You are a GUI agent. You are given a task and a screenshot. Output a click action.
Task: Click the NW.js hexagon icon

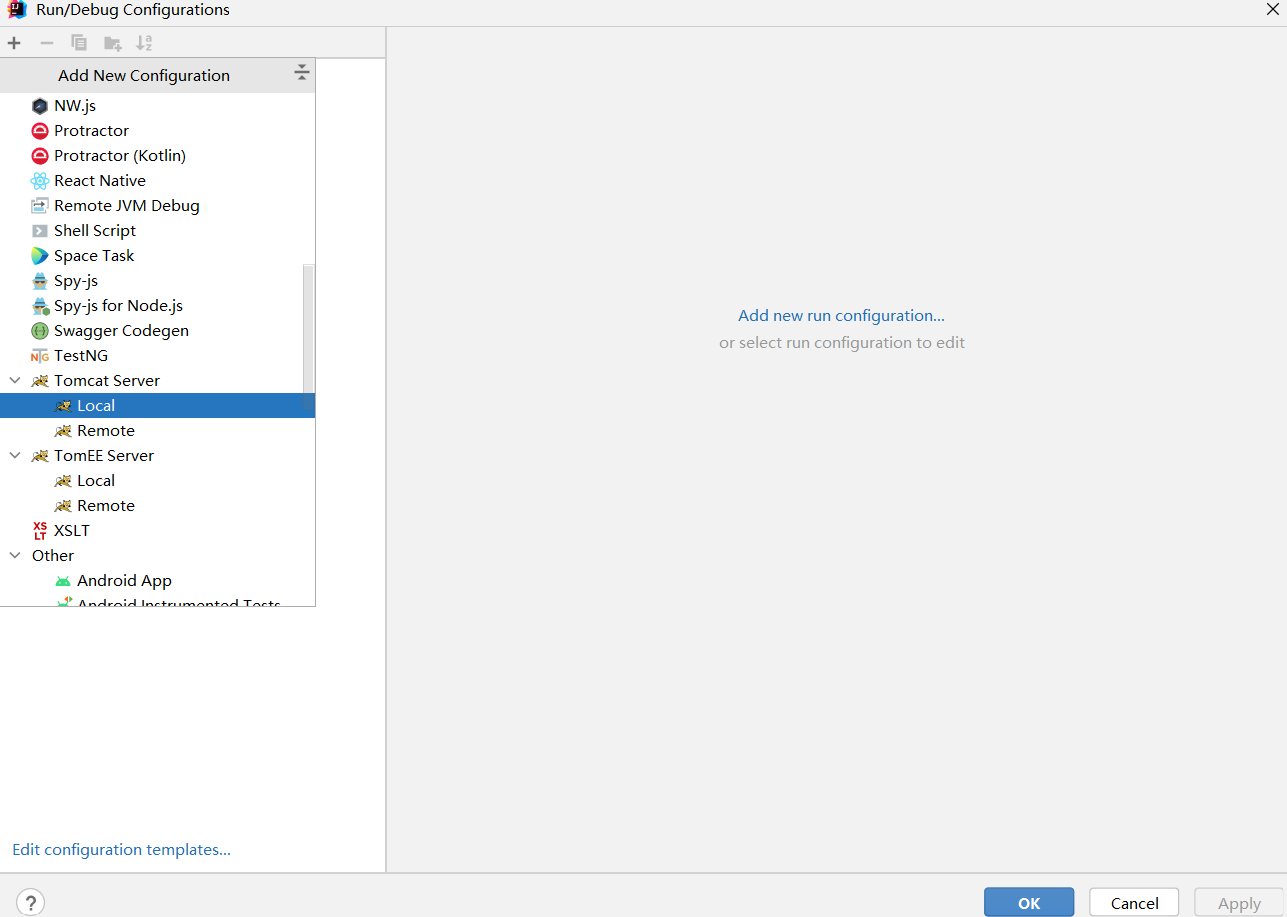pos(40,106)
